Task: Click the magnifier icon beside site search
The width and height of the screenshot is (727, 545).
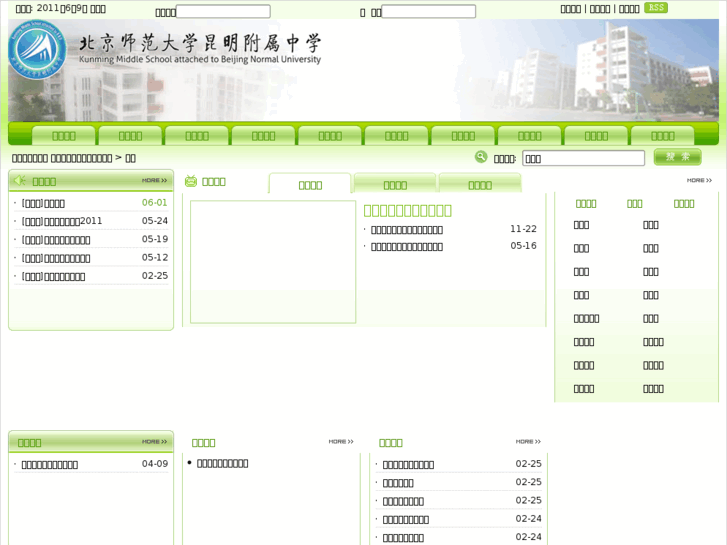Action: click(x=481, y=157)
